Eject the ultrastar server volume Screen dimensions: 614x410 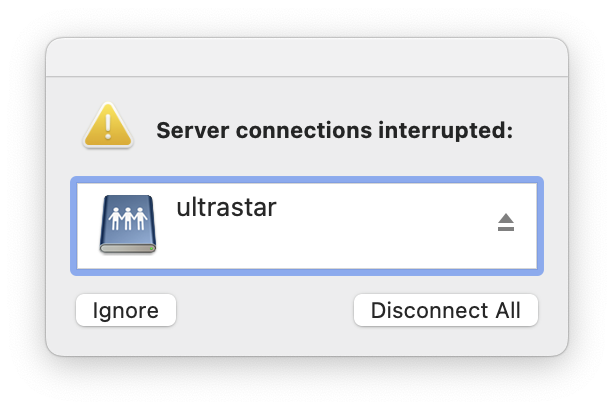tap(506, 222)
